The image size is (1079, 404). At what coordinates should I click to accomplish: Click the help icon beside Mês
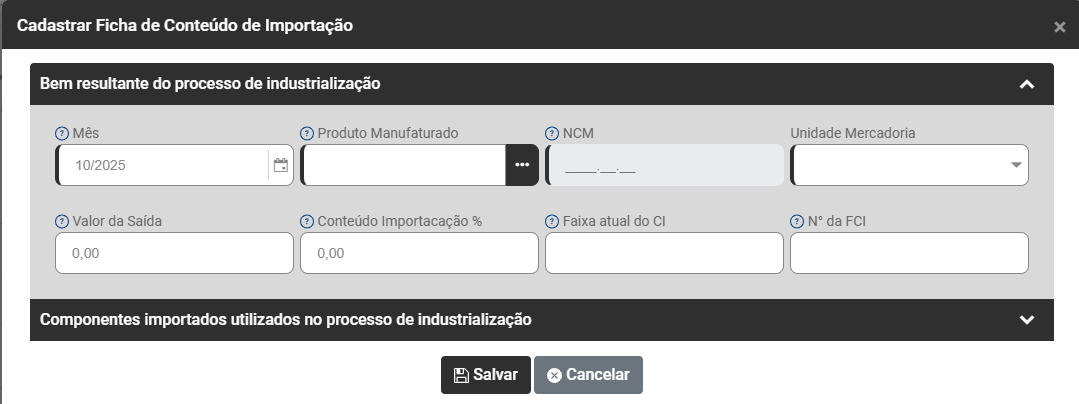pos(62,133)
